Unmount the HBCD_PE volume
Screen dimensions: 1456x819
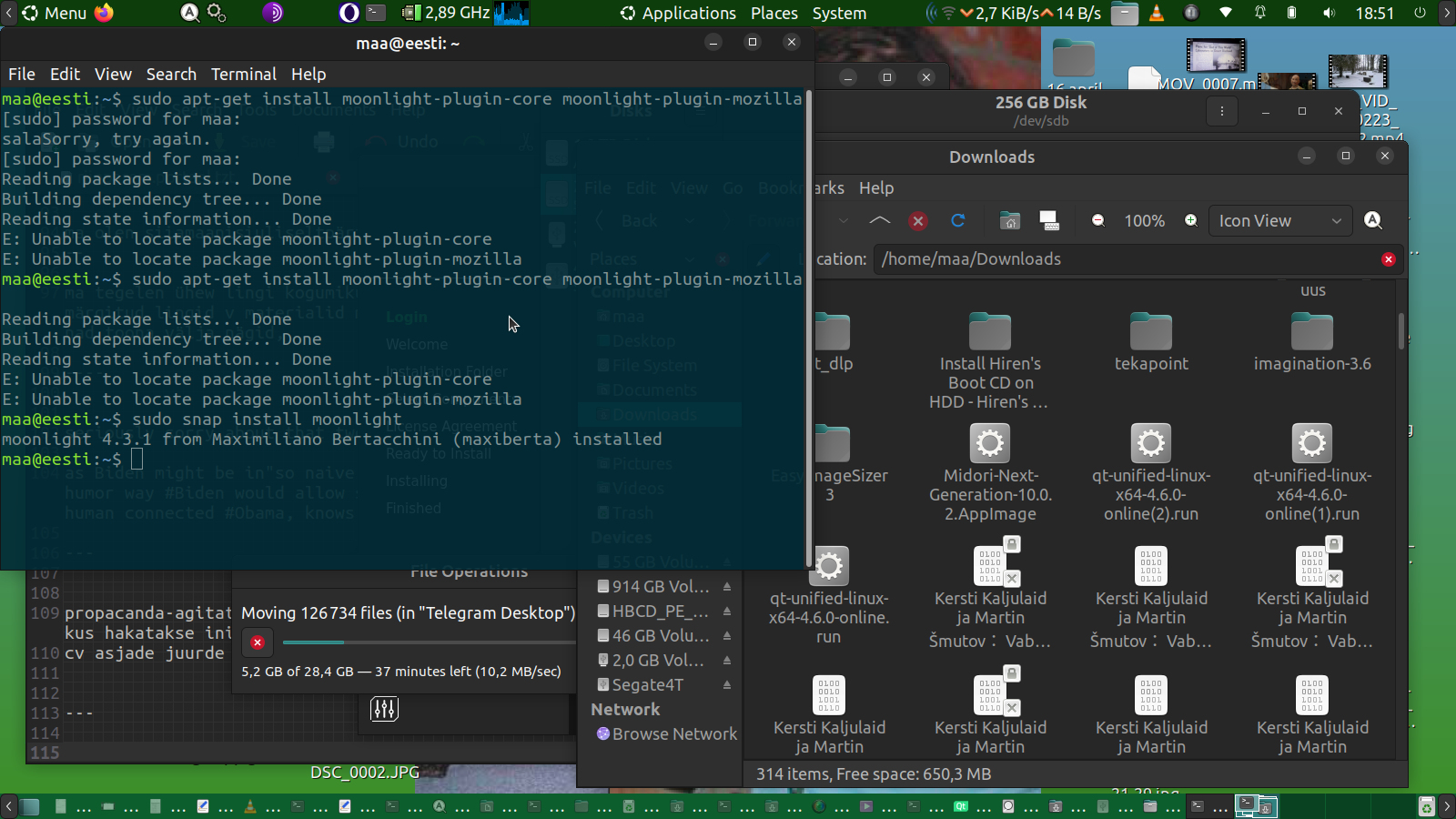pyautogui.click(x=727, y=612)
